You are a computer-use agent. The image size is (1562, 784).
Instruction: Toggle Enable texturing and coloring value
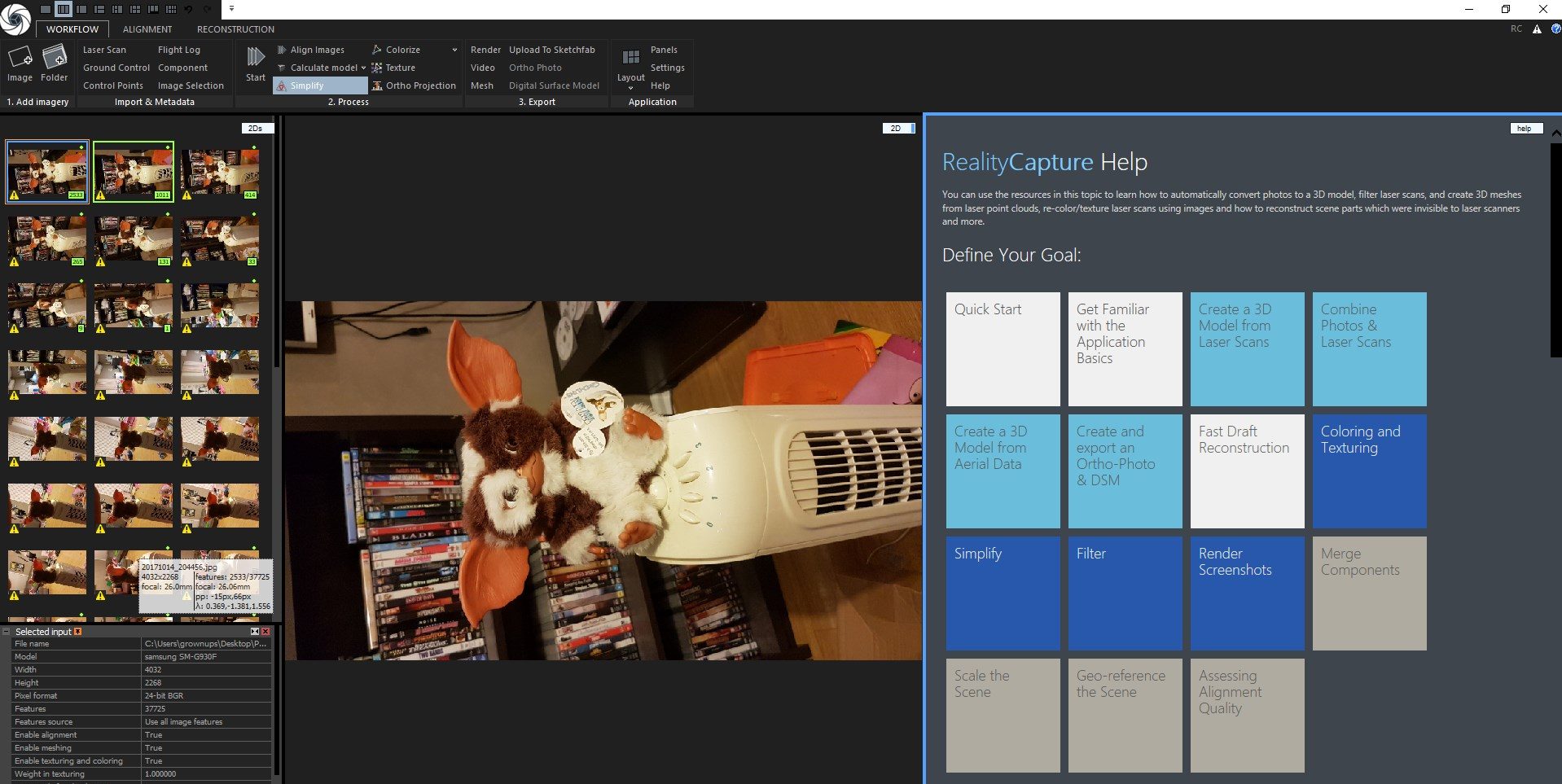coord(207,761)
